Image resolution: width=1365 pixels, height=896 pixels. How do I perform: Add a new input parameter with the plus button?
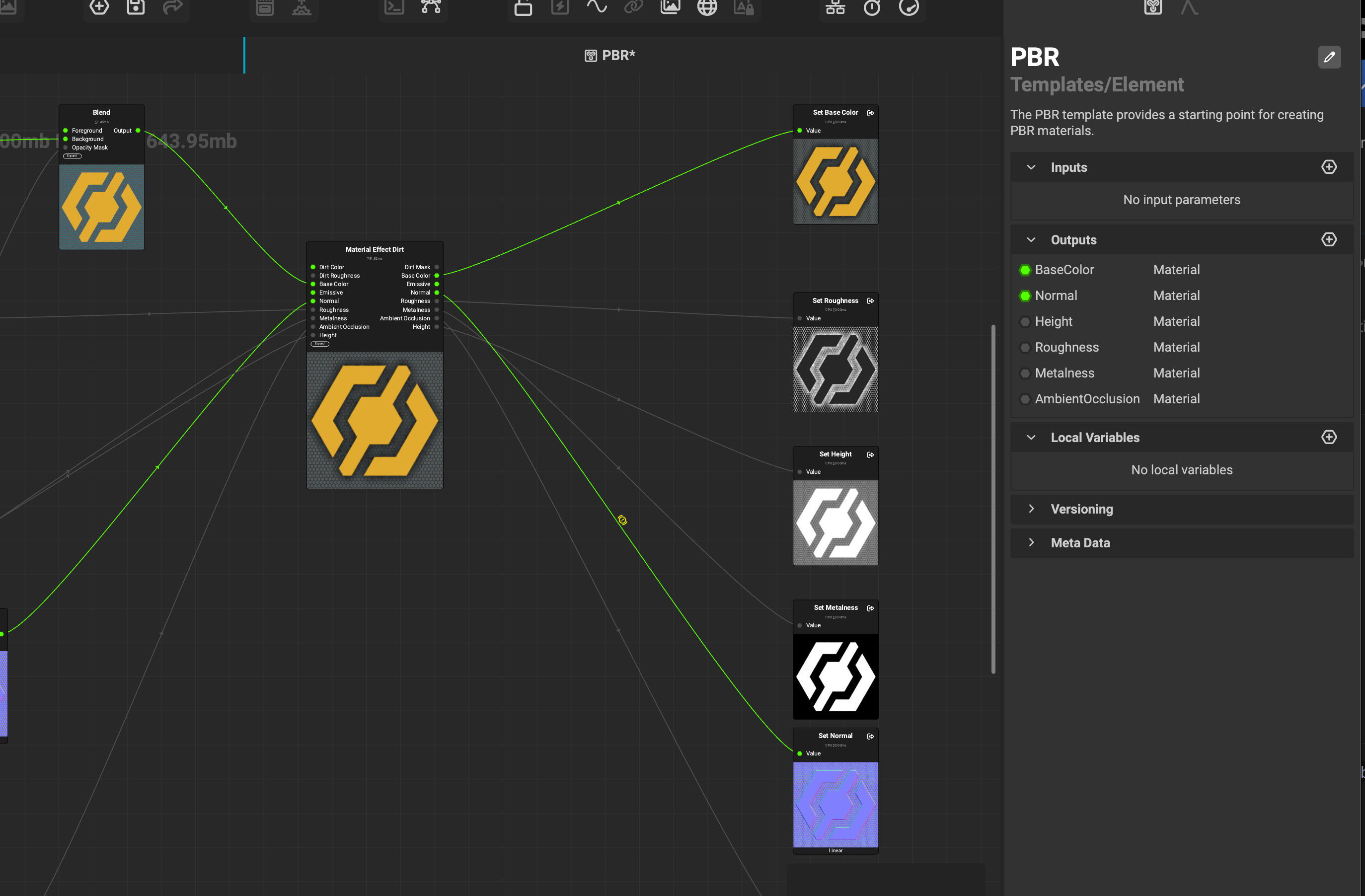(1329, 167)
